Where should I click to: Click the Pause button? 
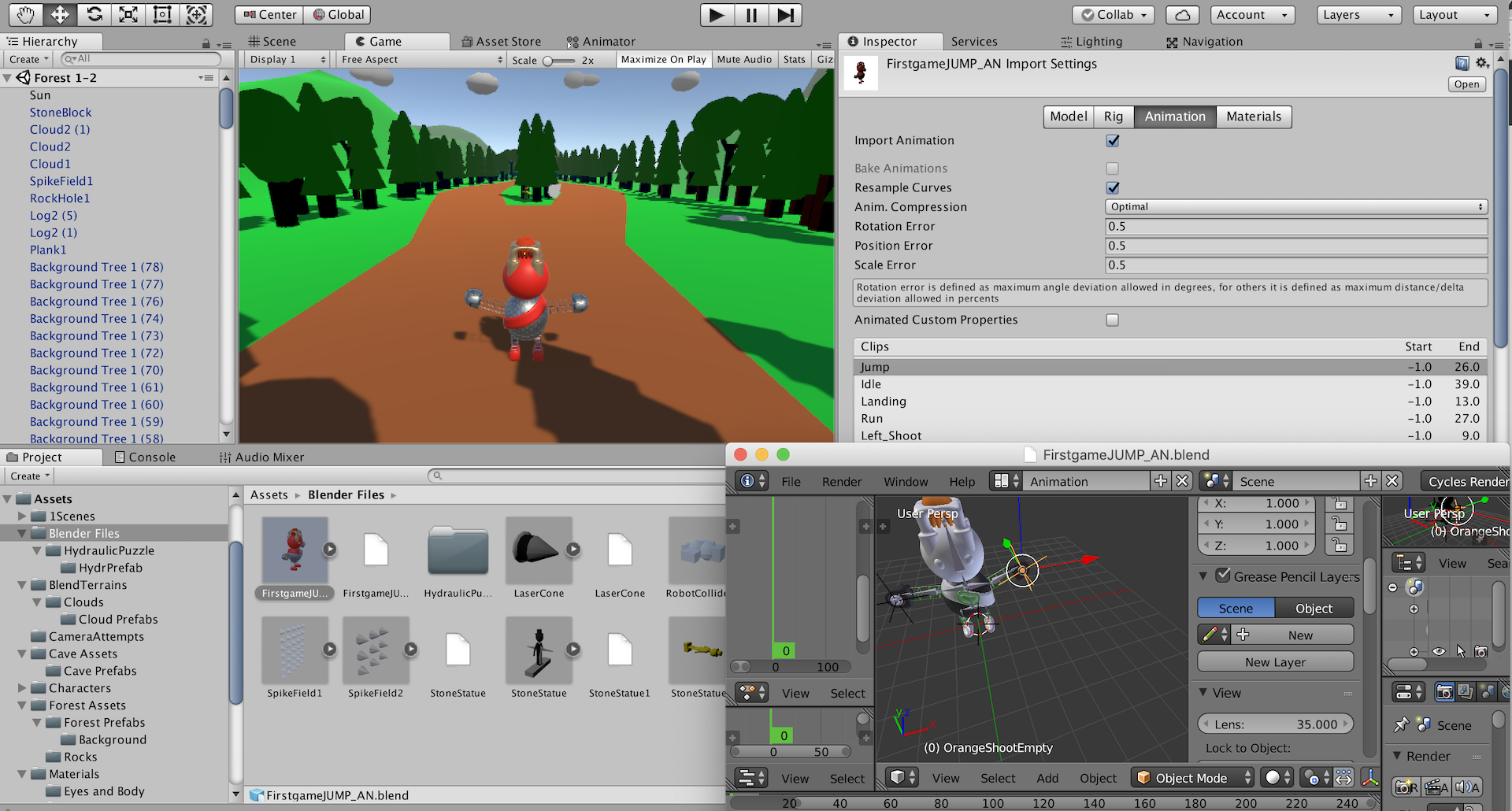point(751,15)
